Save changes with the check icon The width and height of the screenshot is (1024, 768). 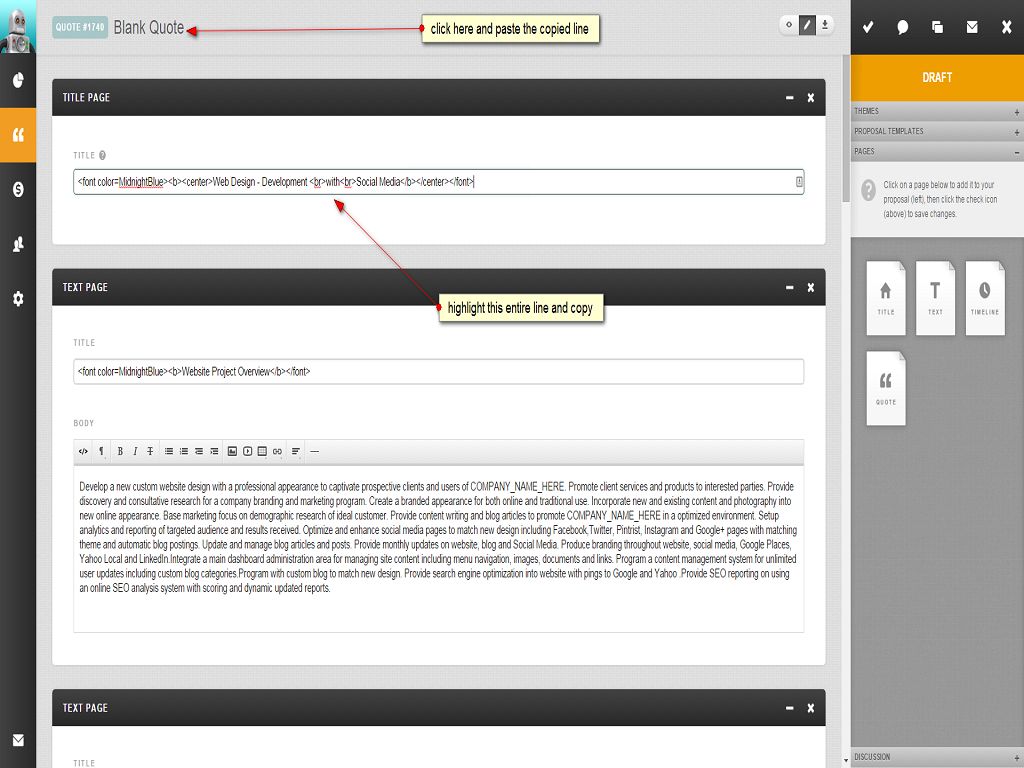click(x=868, y=27)
